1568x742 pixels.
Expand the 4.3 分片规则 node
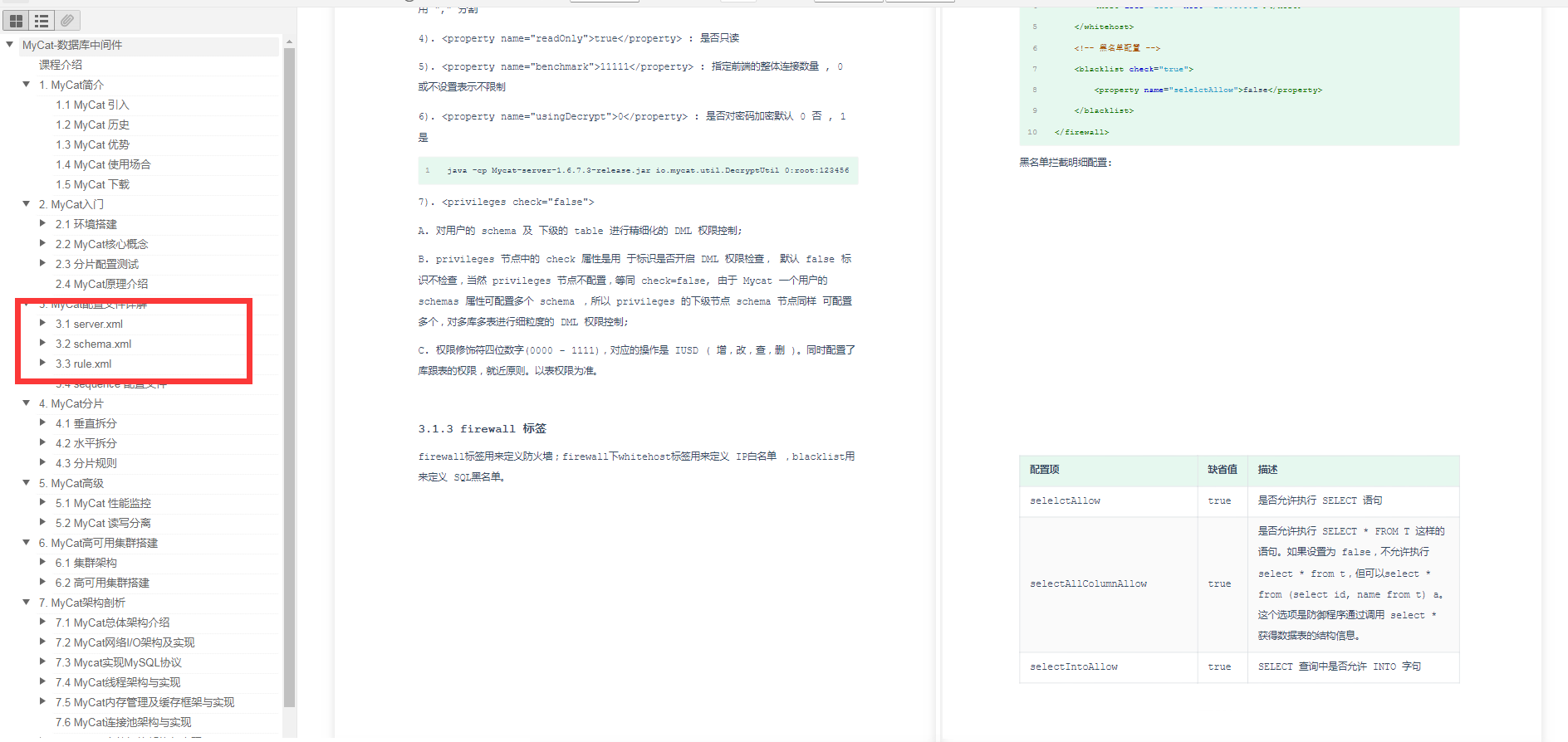[43, 463]
